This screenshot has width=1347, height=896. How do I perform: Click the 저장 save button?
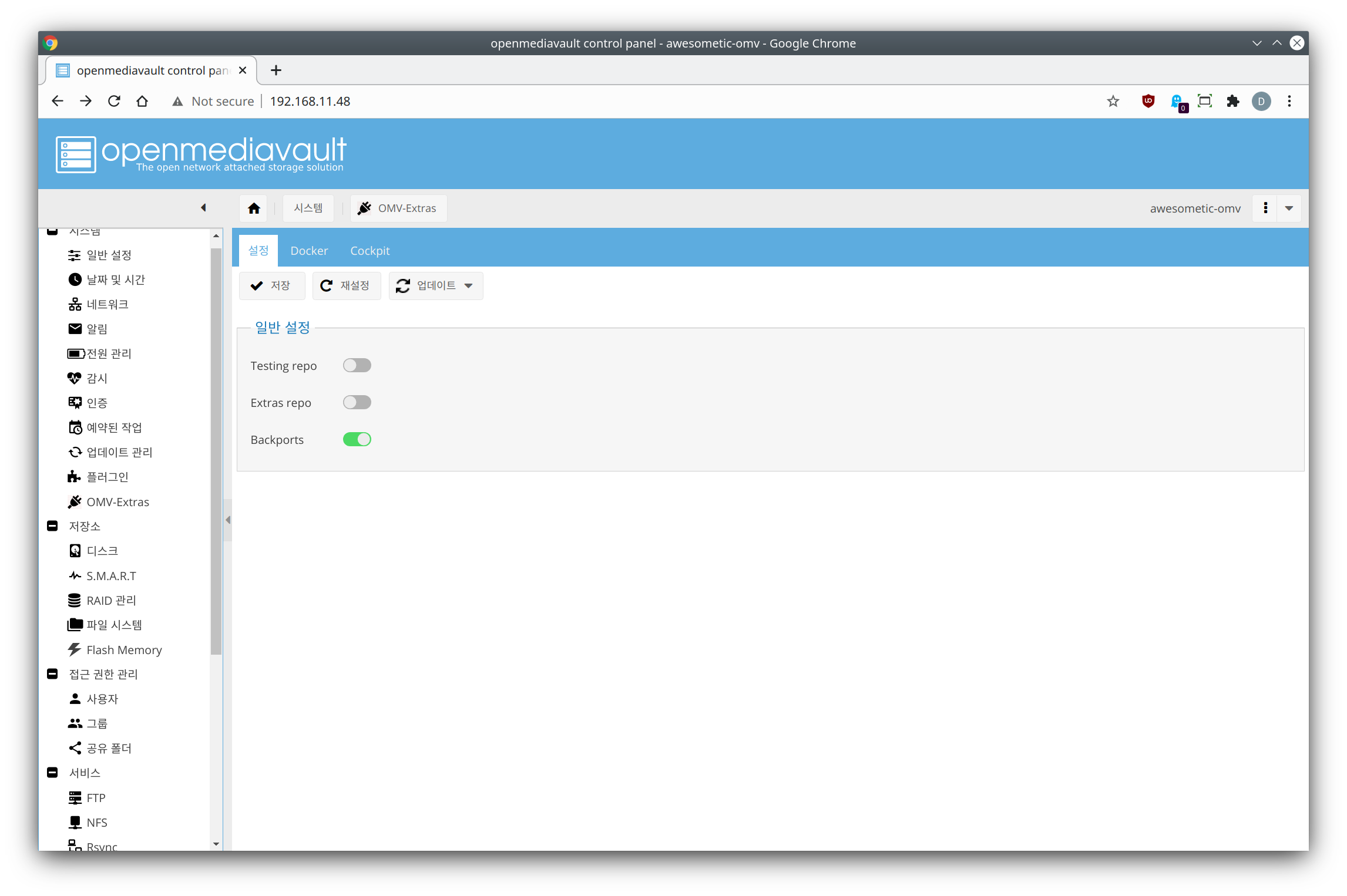(x=271, y=286)
